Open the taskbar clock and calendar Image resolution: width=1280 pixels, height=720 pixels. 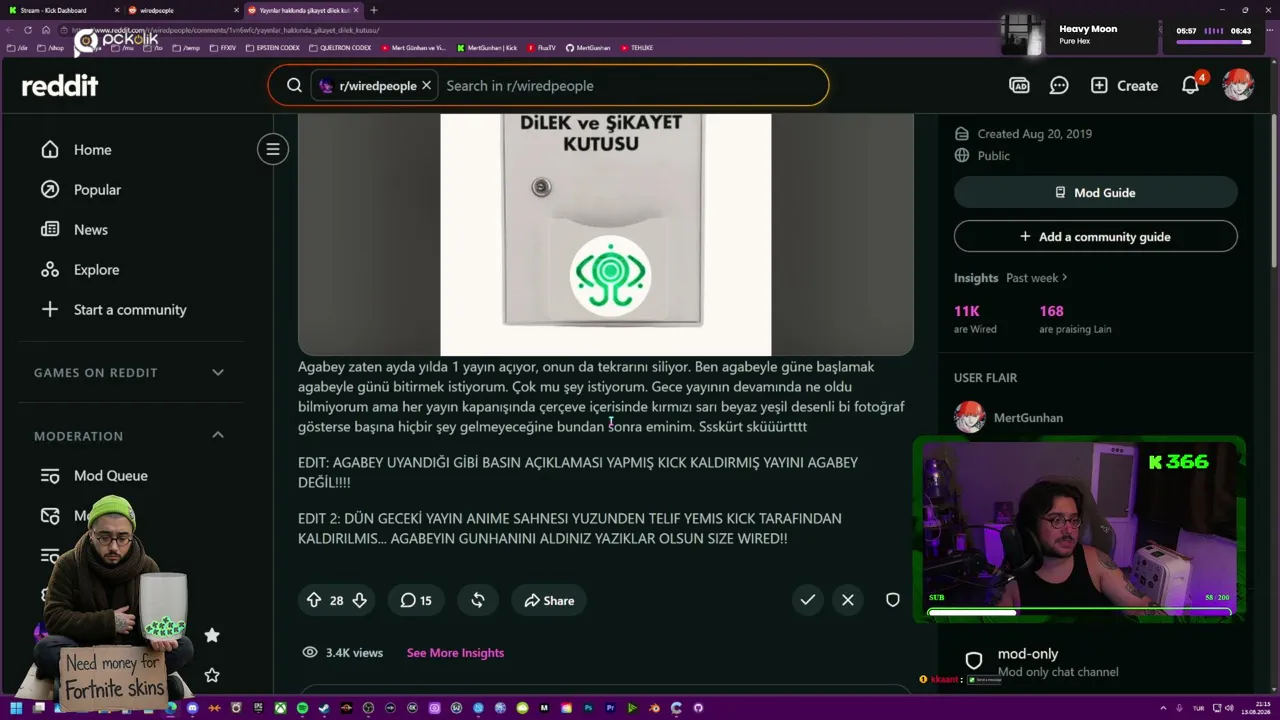pos(1257,708)
